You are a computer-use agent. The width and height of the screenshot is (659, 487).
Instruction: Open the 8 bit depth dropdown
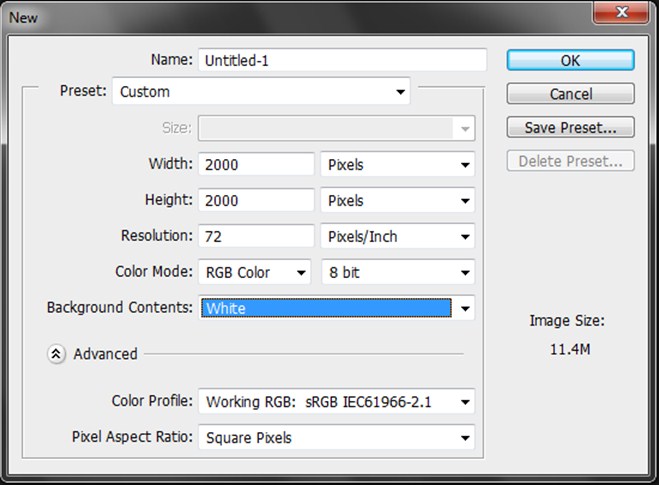398,272
